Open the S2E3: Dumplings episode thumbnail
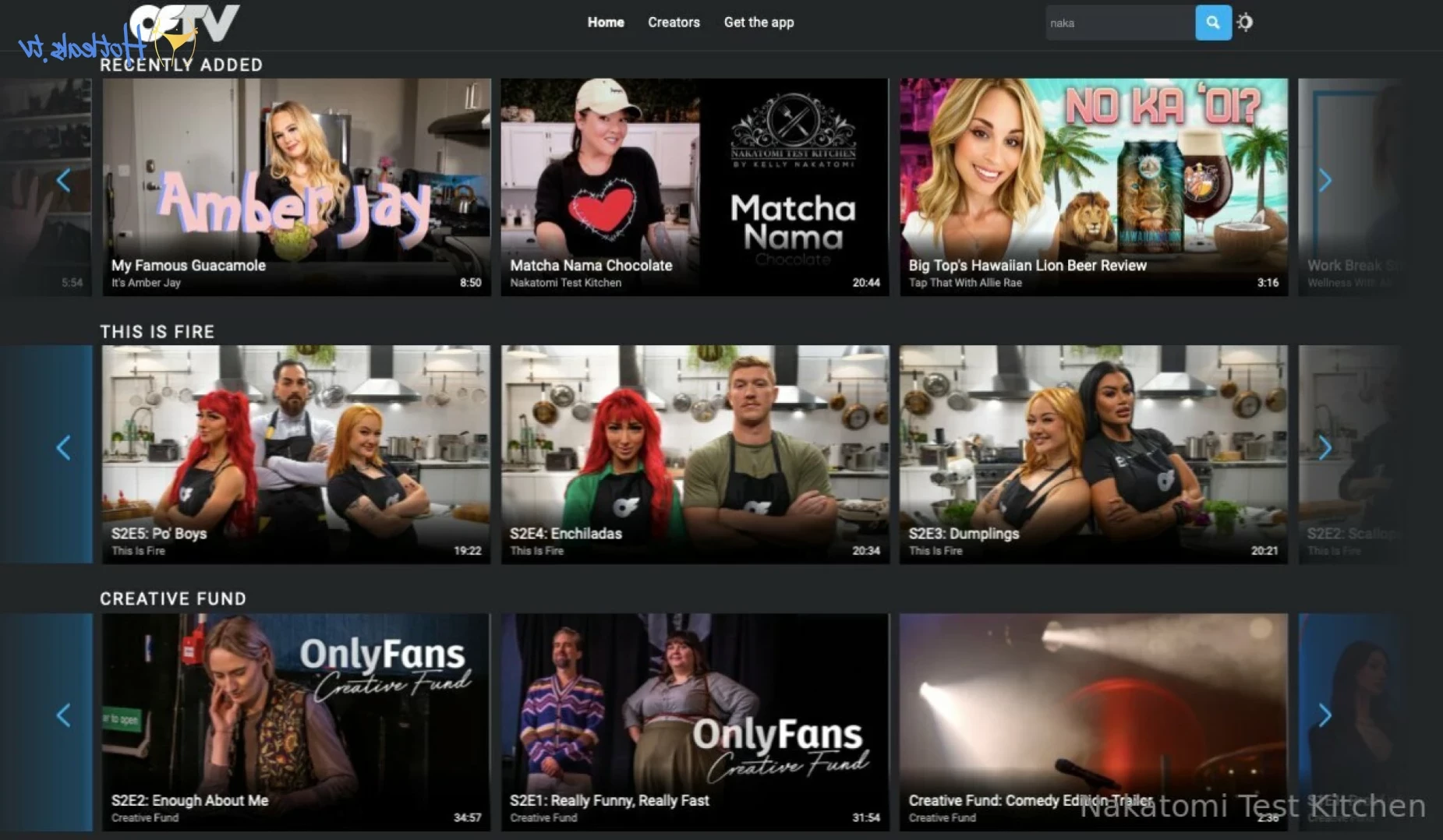The height and width of the screenshot is (840, 1443). (x=1094, y=454)
